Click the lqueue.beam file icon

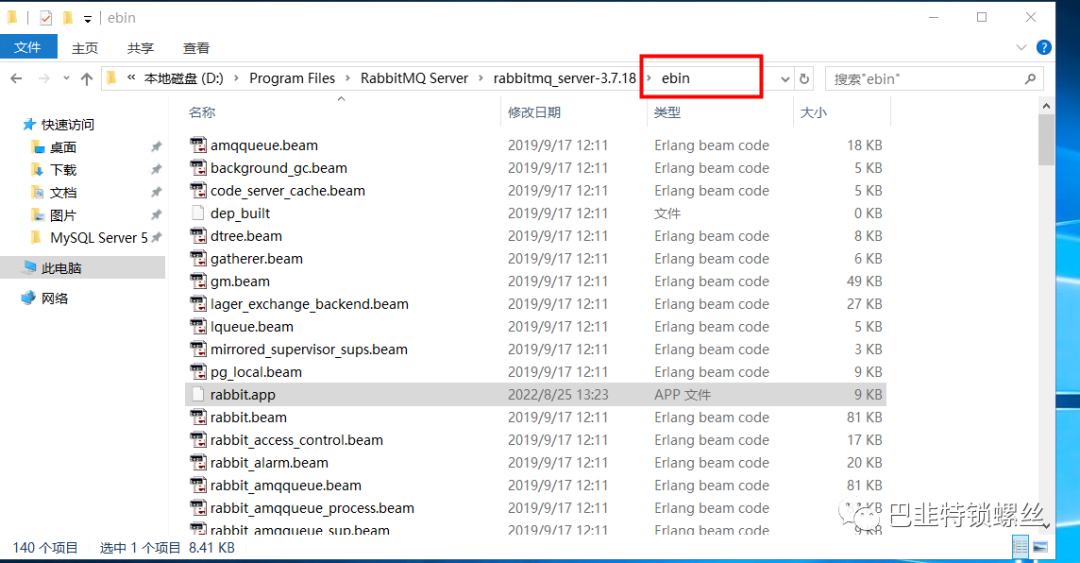[198, 327]
